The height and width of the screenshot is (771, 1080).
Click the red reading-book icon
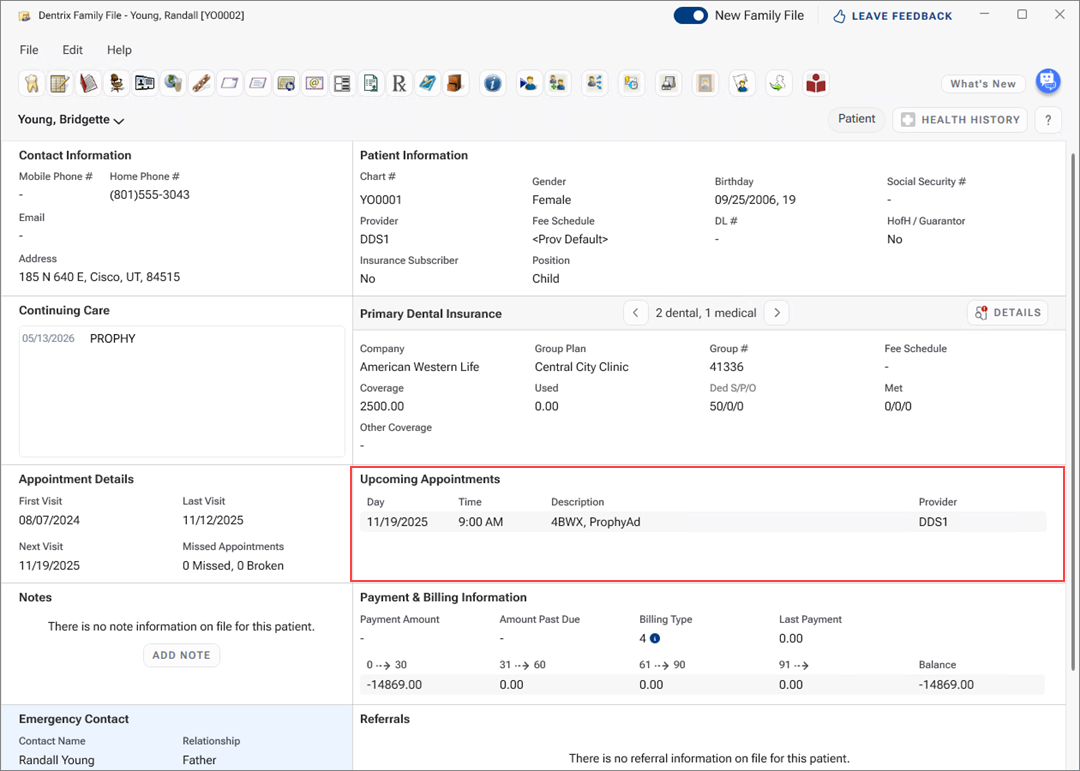click(x=817, y=84)
